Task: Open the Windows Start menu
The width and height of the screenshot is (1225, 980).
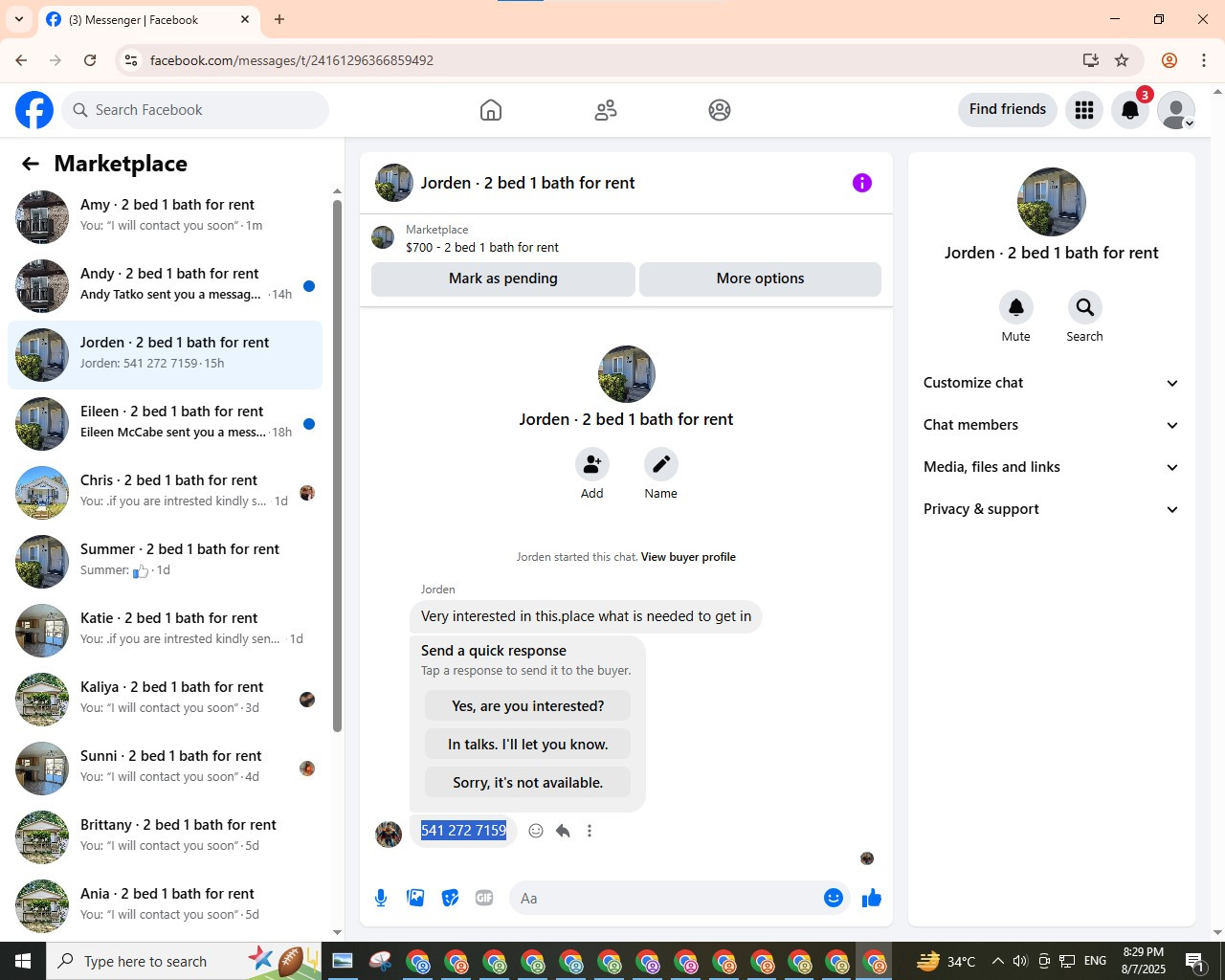Action: (23, 961)
